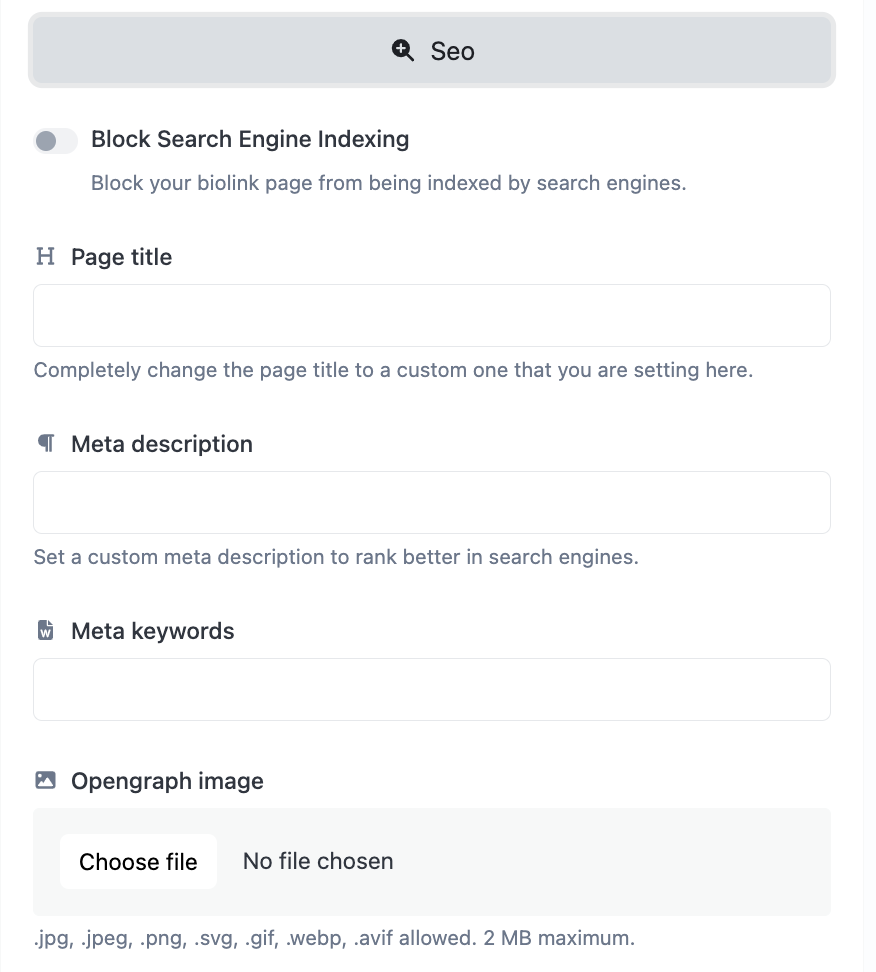The height and width of the screenshot is (972, 876).
Task: Click the Page title label
Action: tap(121, 257)
